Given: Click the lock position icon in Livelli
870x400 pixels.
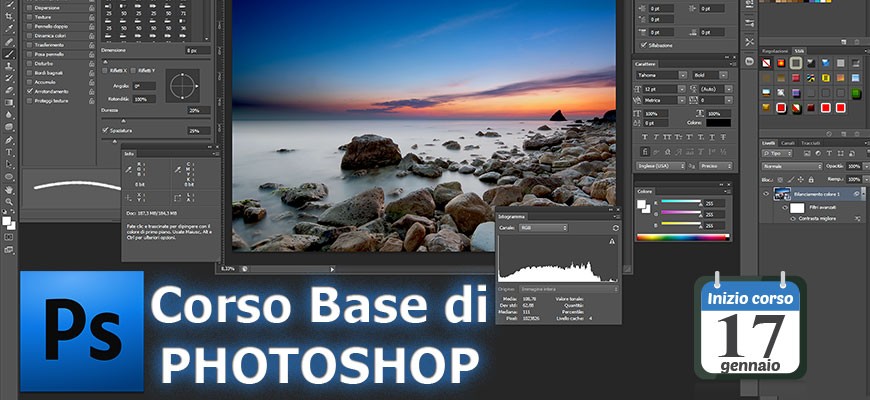Looking at the screenshot, I should click(x=801, y=180).
